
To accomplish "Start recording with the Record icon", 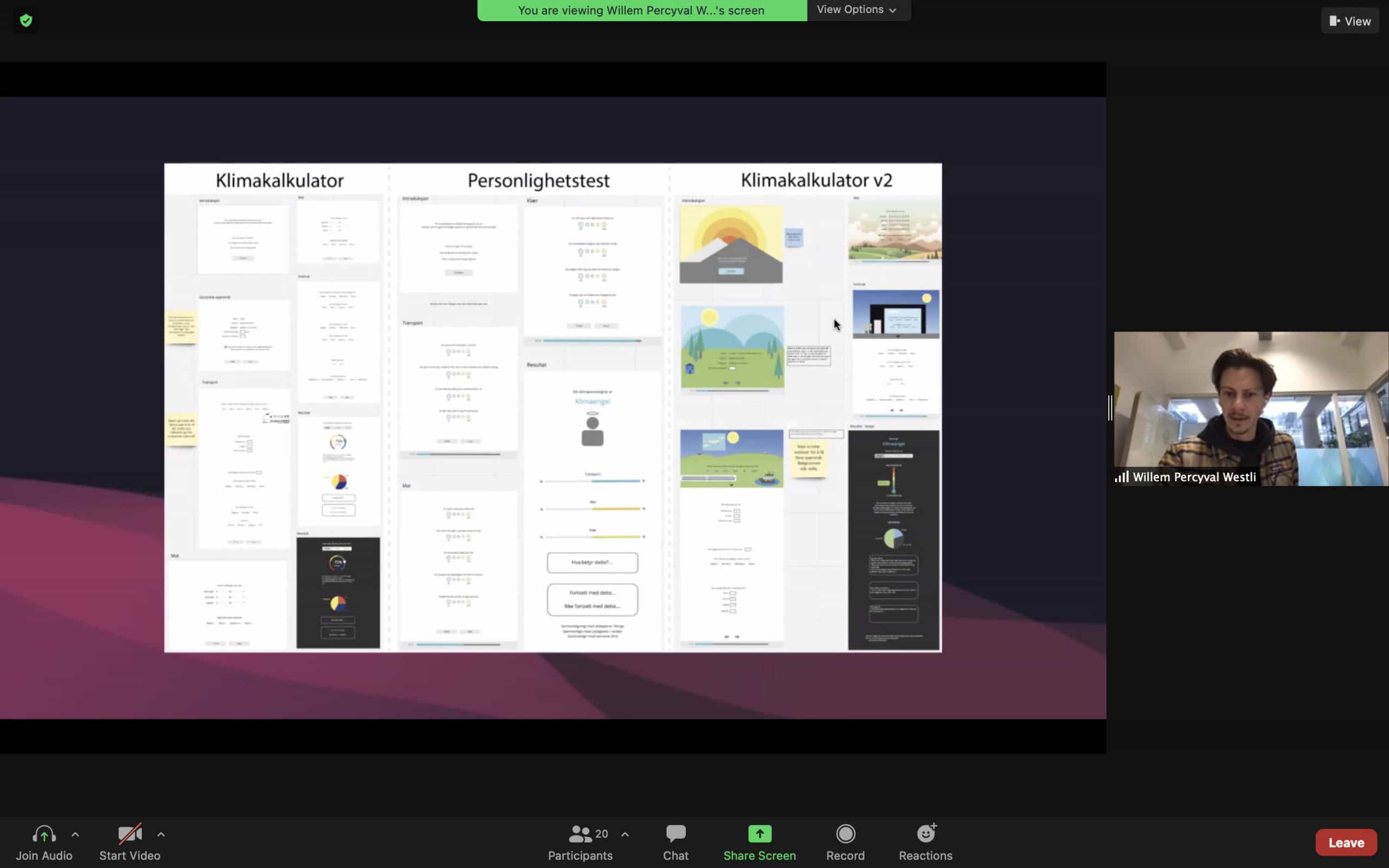I will coord(845,834).
